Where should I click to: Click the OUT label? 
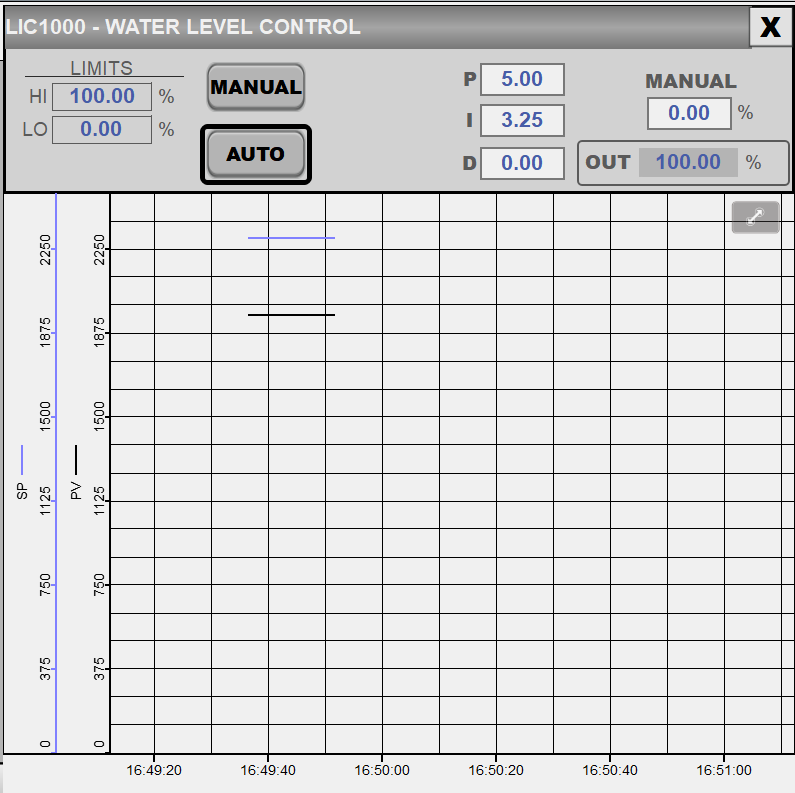608,162
